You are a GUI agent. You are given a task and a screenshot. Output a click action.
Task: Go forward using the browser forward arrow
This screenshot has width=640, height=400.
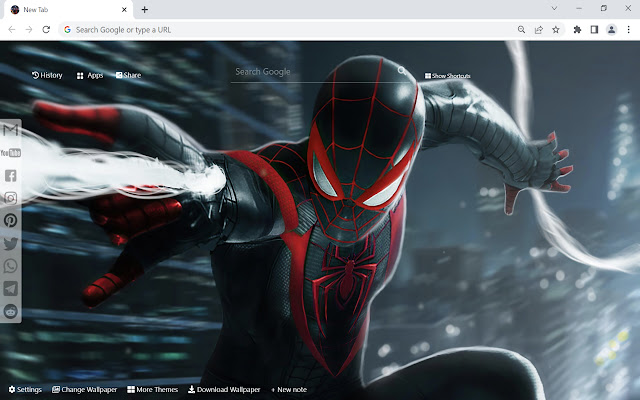point(29,29)
